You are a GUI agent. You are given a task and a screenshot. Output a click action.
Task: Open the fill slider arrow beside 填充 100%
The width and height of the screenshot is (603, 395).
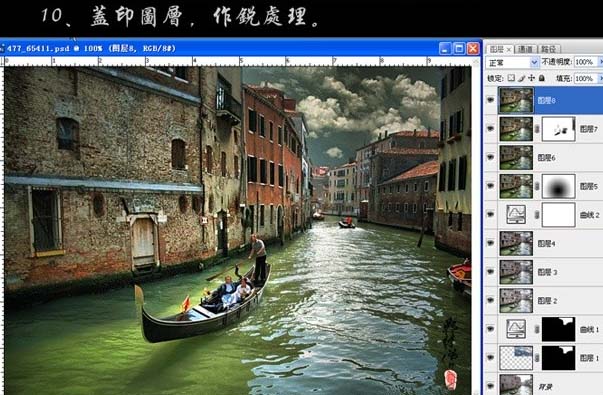coord(601,78)
